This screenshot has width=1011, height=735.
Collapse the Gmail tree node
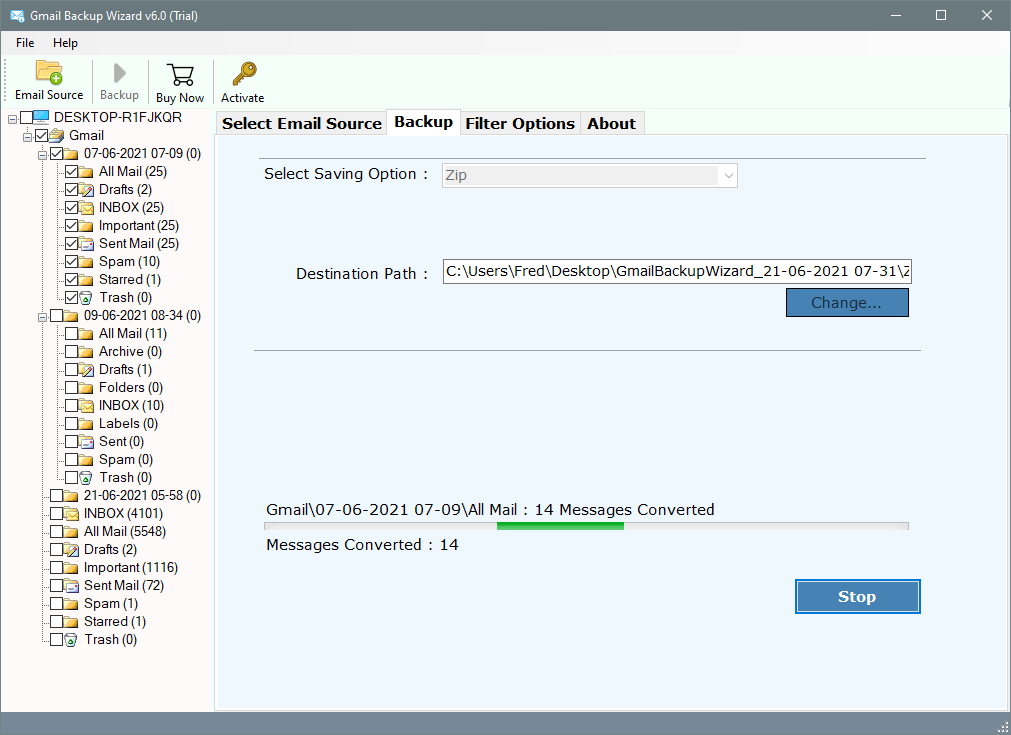(x=27, y=137)
